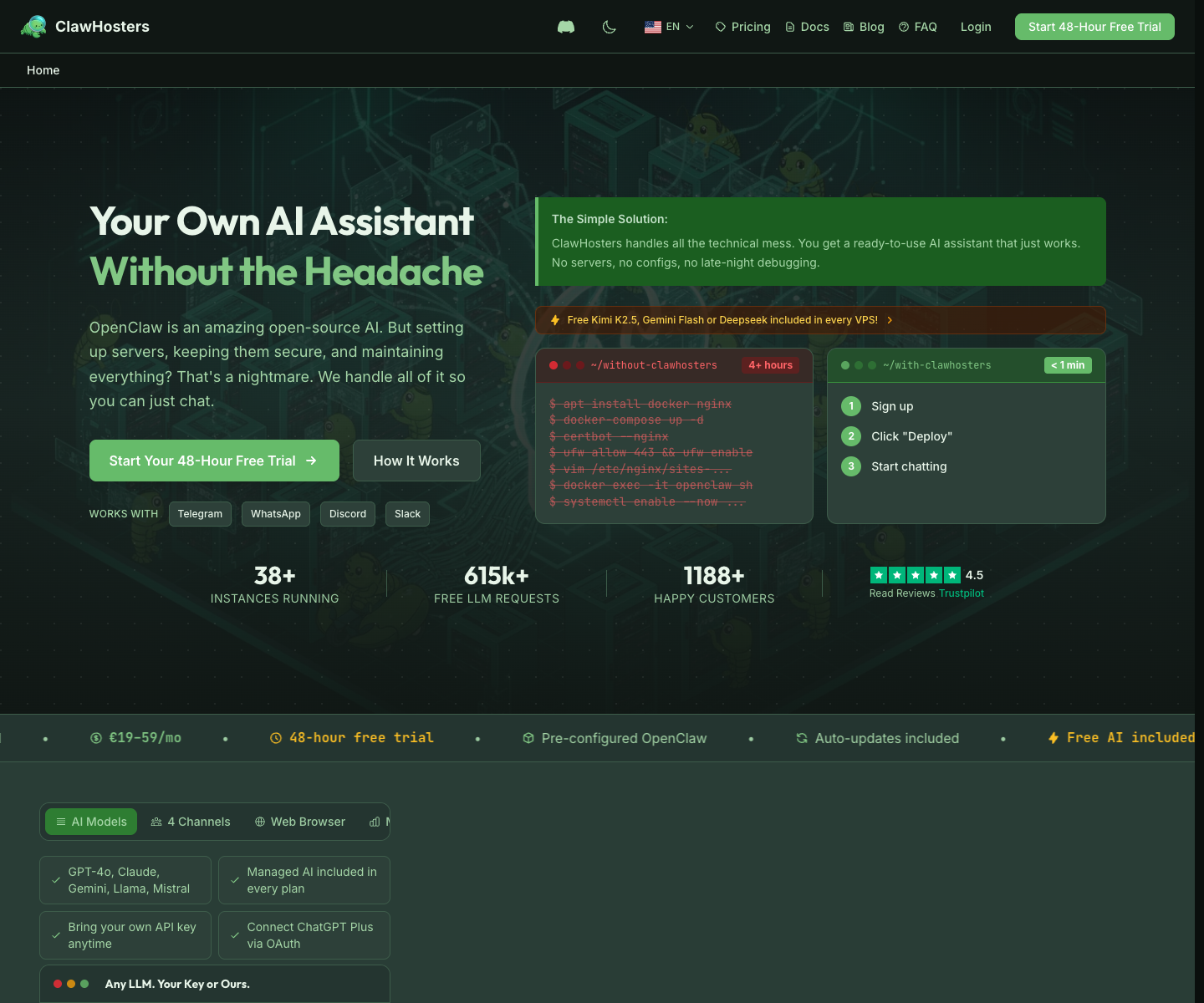The width and height of the screenshot is (1204, 1003).
Task: Toggle dark mode moon icon
Action: pos(610,27)
